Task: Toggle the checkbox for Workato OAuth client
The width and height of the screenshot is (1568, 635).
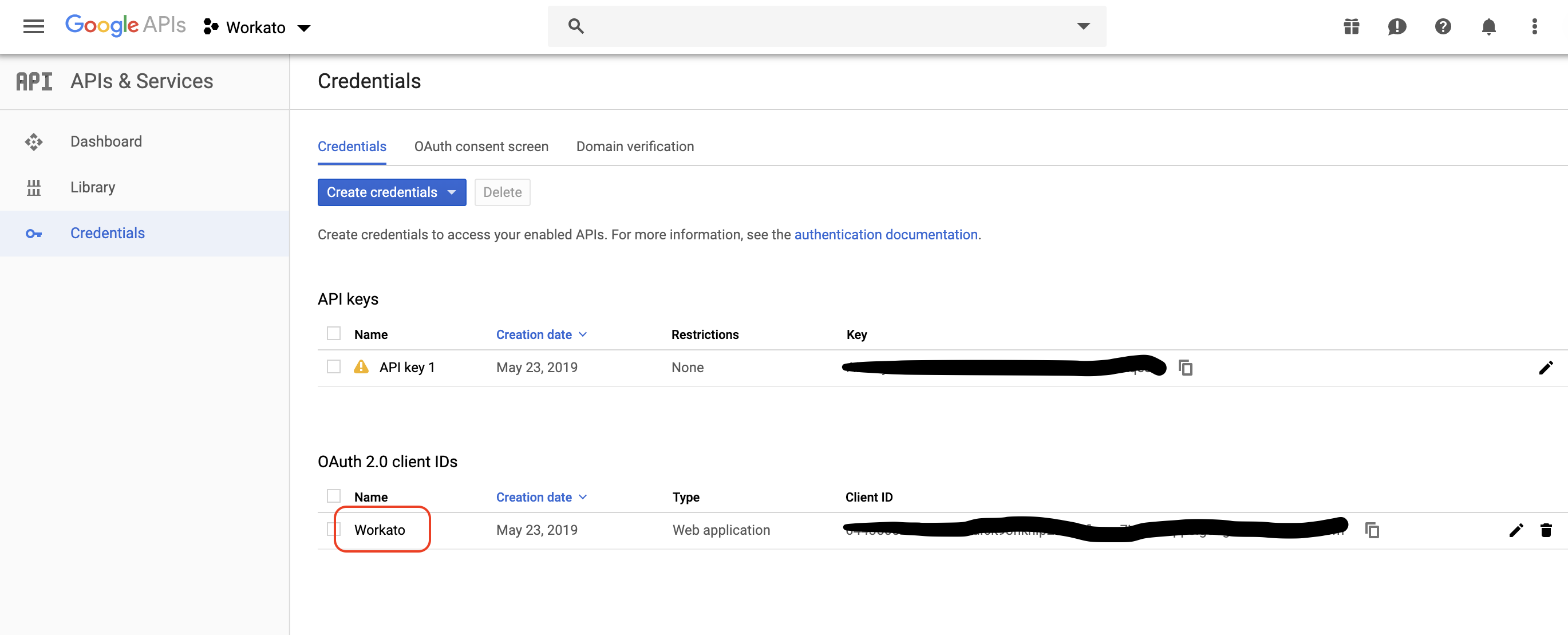Action: tap(335, 530)
